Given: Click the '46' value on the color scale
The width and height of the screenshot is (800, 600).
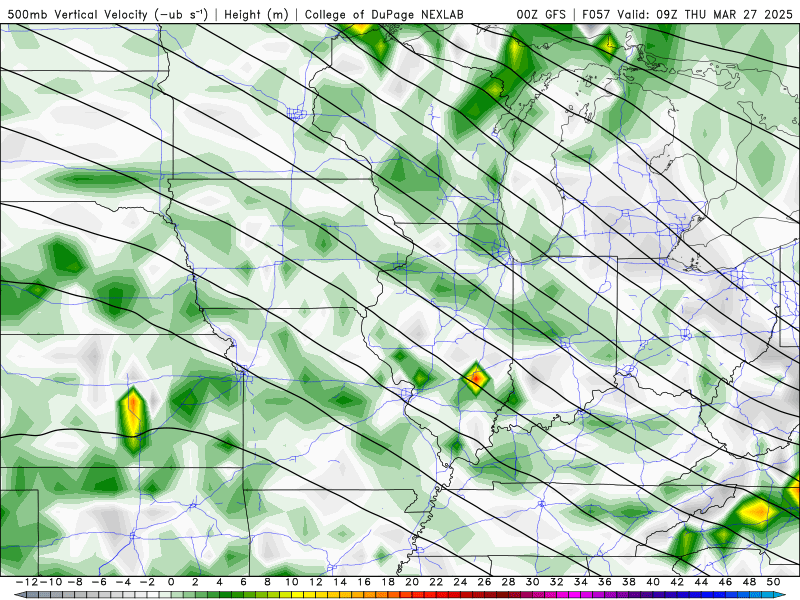Looking at the screenshot, I should tap(726, 582).
